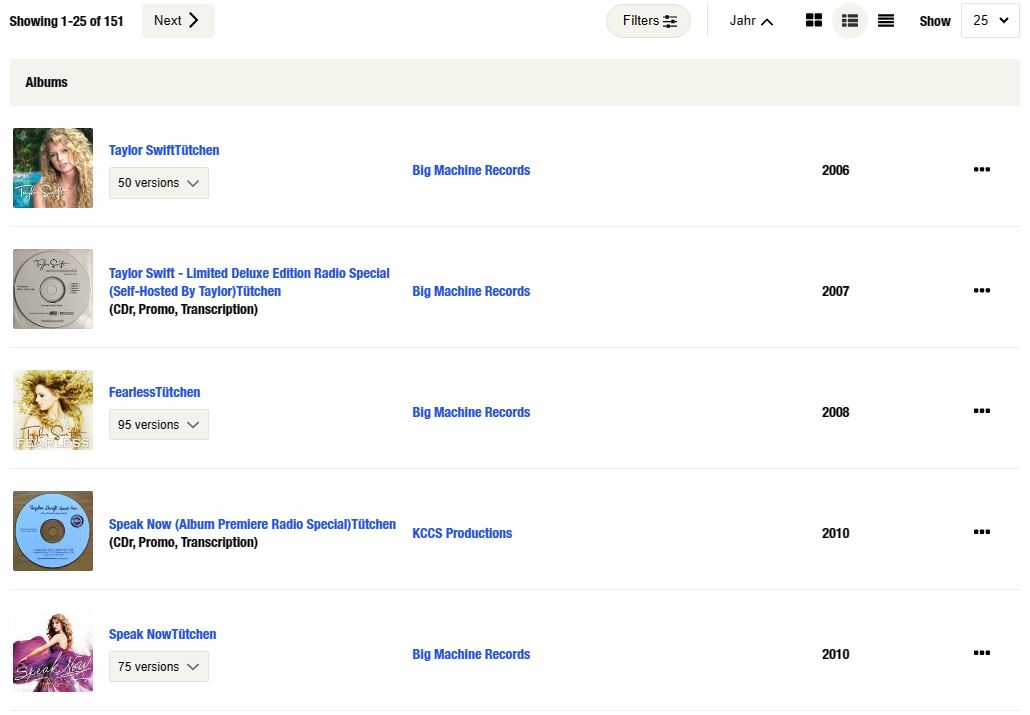
Task: Open the Show 25 per-page selector
Action: click(x=989, y=20)
